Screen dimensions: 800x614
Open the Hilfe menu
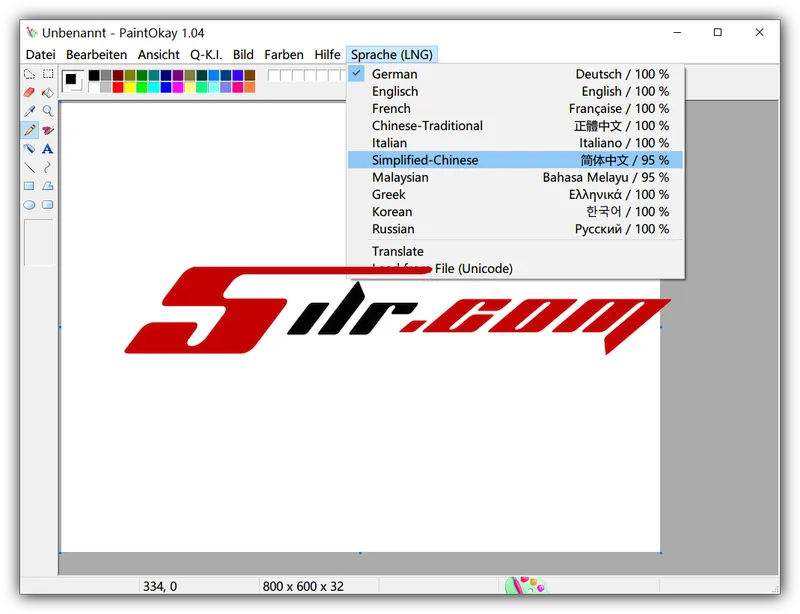pos(327,55)
